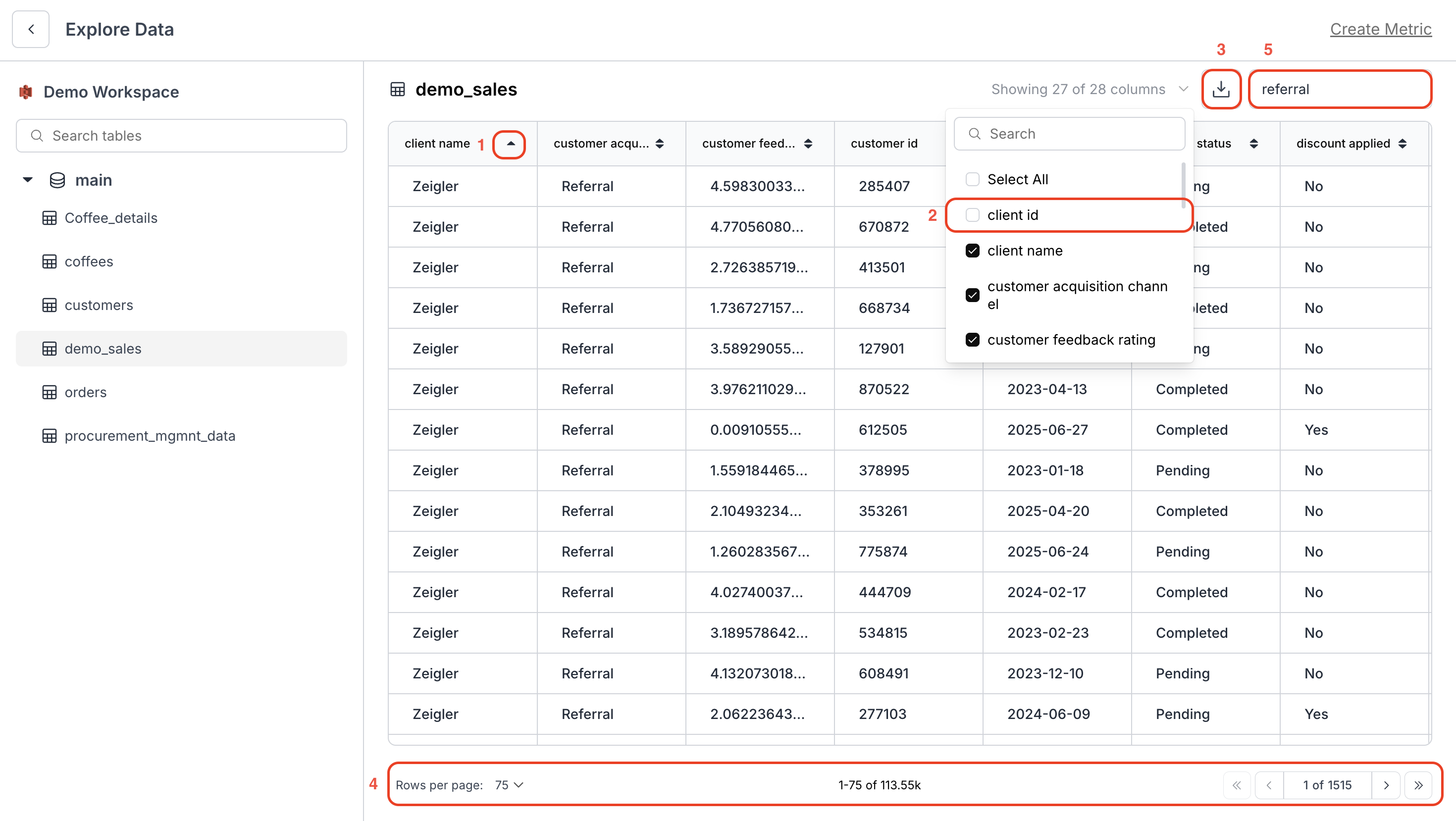Click sort icon on customer feedback column
The width and height of the screenshot is (1456, 821).
tap(808, 144)
